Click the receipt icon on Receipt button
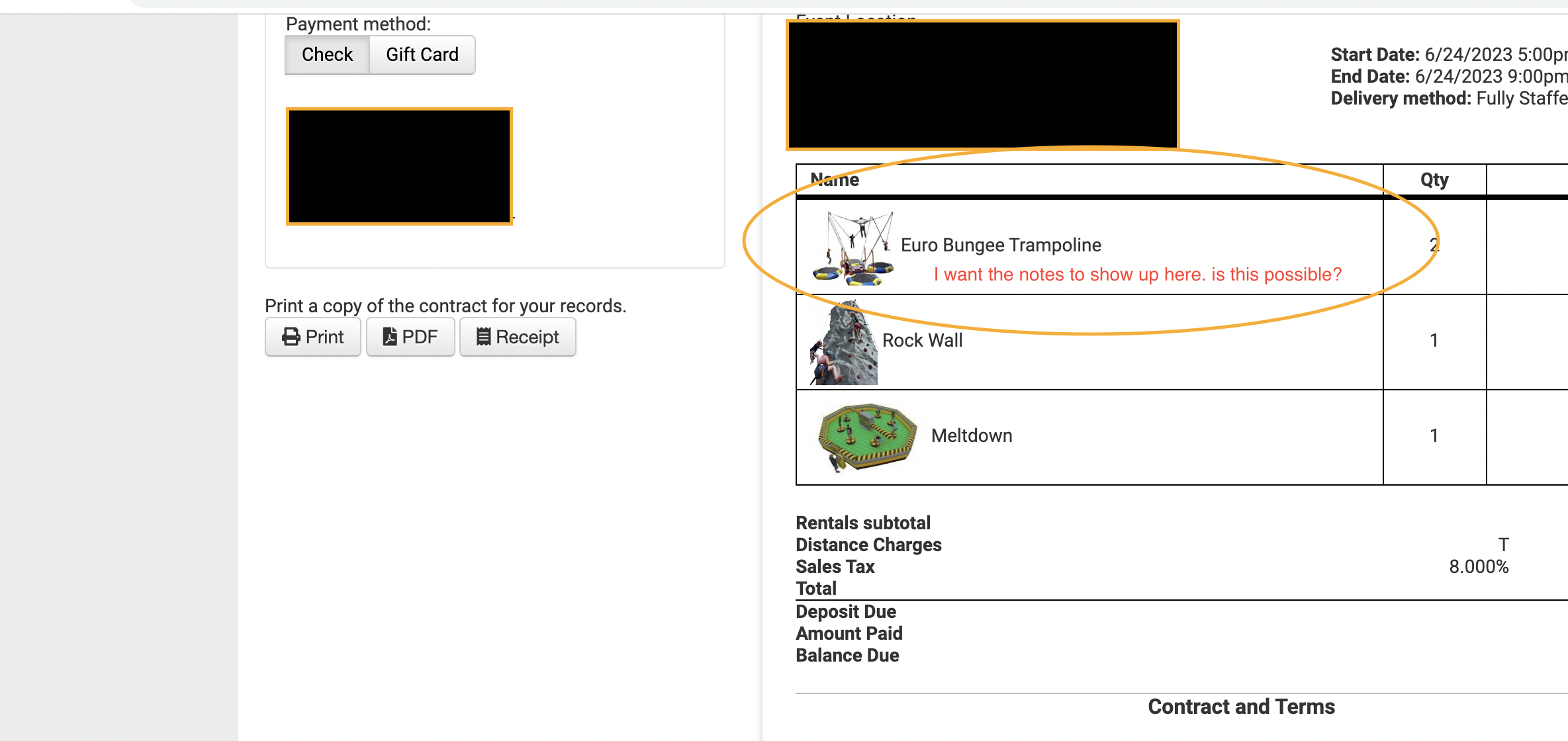Screen dimensions: 1568x741 pos(484,337)
